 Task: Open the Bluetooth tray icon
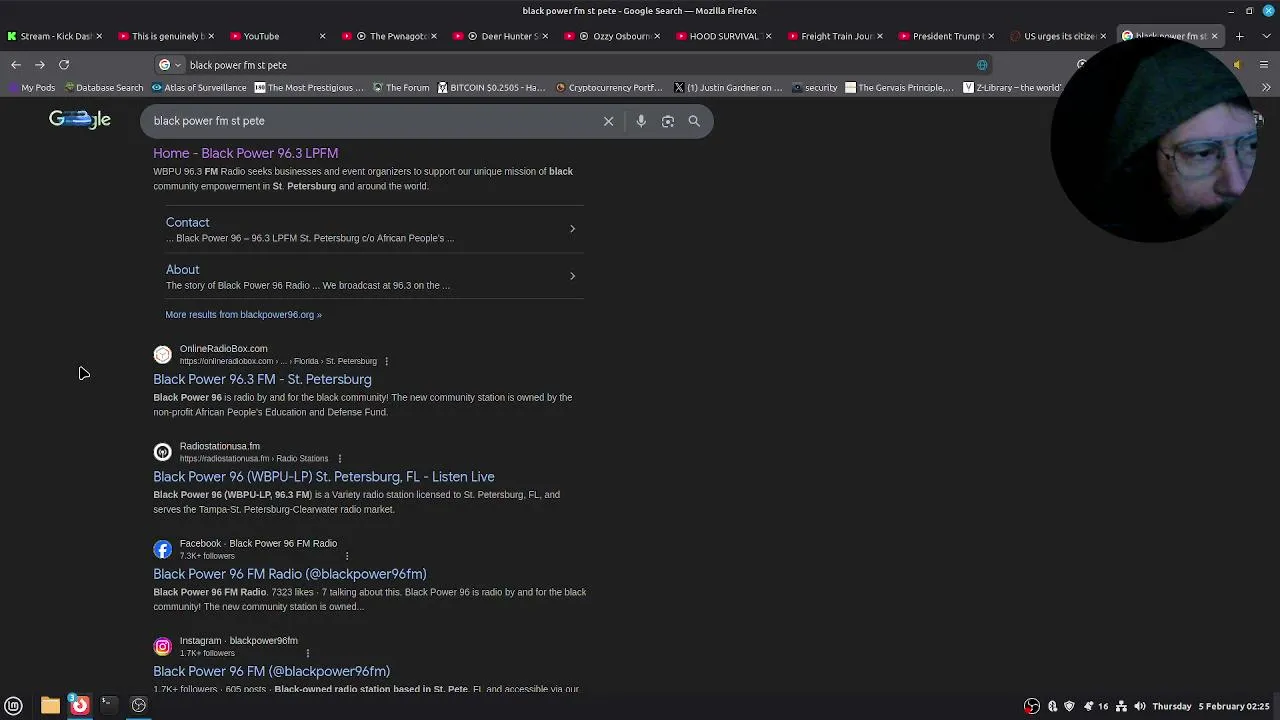point(1052,706)
